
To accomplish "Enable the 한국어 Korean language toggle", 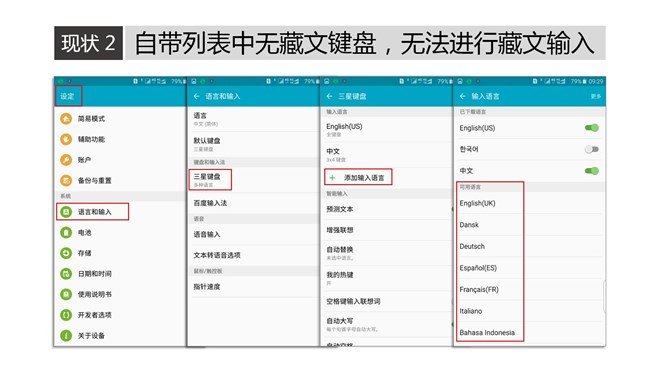I will 592,149.
